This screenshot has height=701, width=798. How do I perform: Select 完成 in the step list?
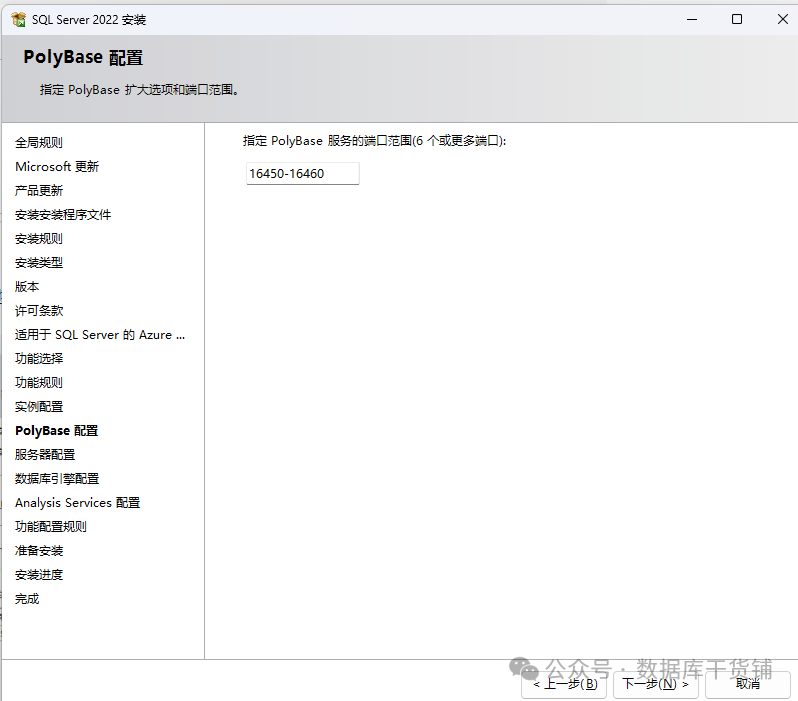(27, 599)
